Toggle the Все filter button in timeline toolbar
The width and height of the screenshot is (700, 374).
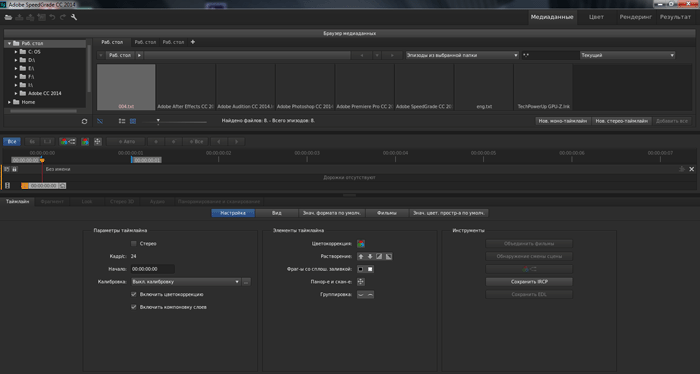pos(12,141)
